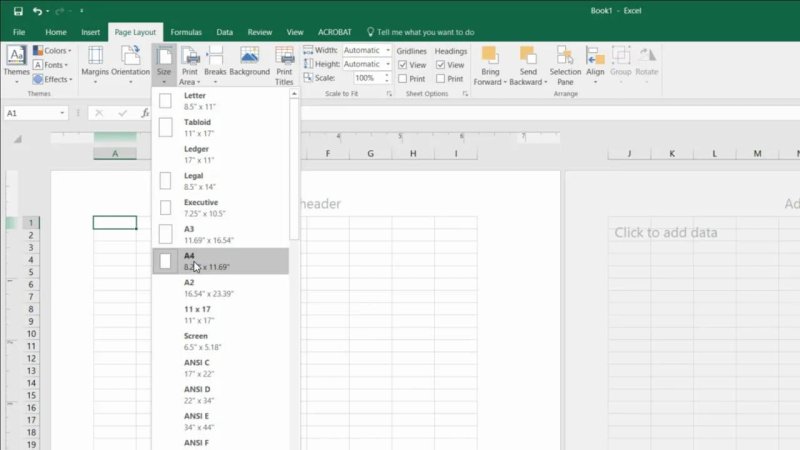Toggle Headings View checkbox
Image resolution: width=800 pixels, height=450 pixels.
coord(440,65)
